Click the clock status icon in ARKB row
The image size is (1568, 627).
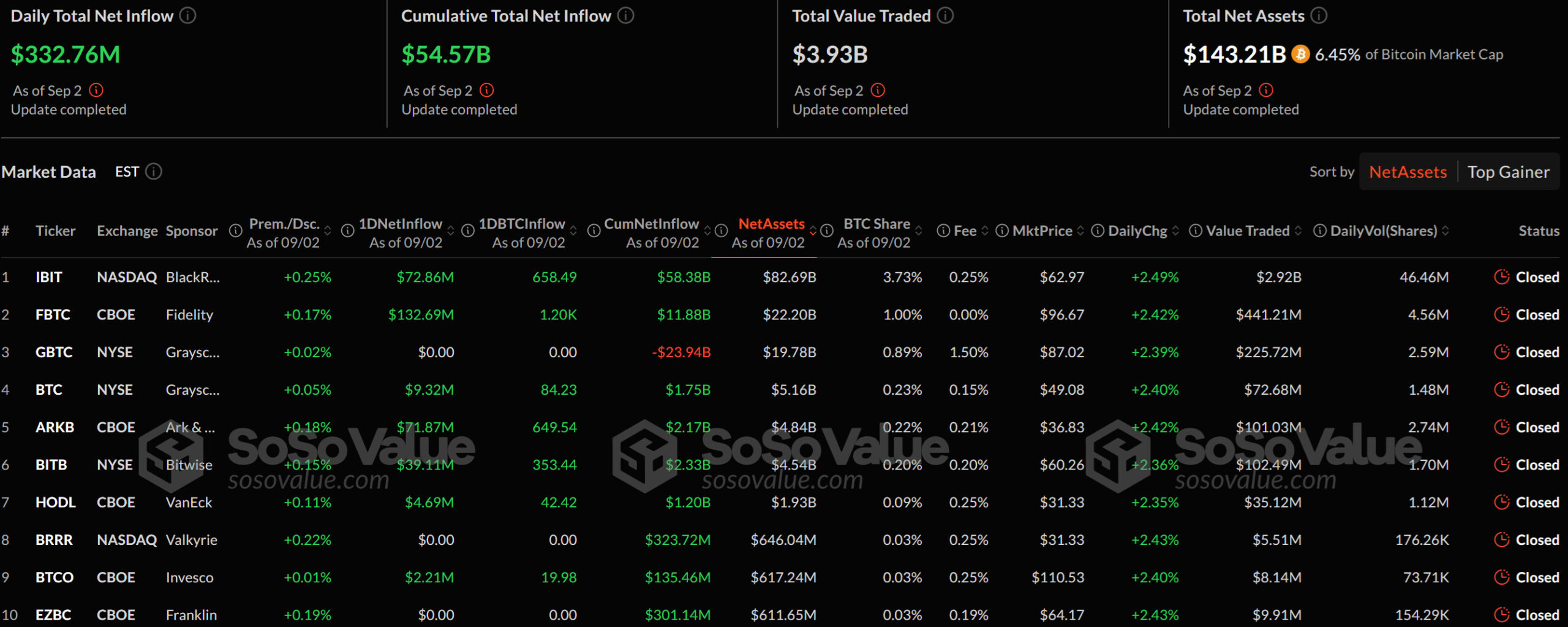(1501, 427)
